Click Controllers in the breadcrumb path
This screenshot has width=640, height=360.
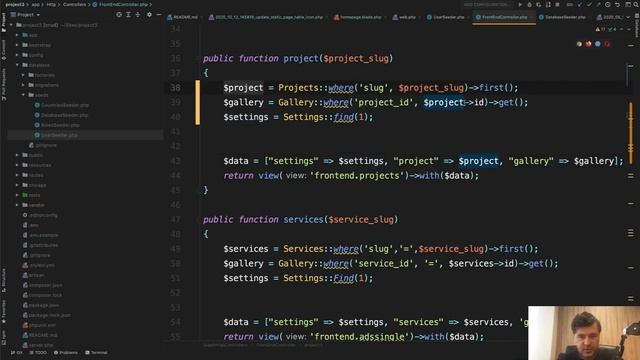click(74, 4)
